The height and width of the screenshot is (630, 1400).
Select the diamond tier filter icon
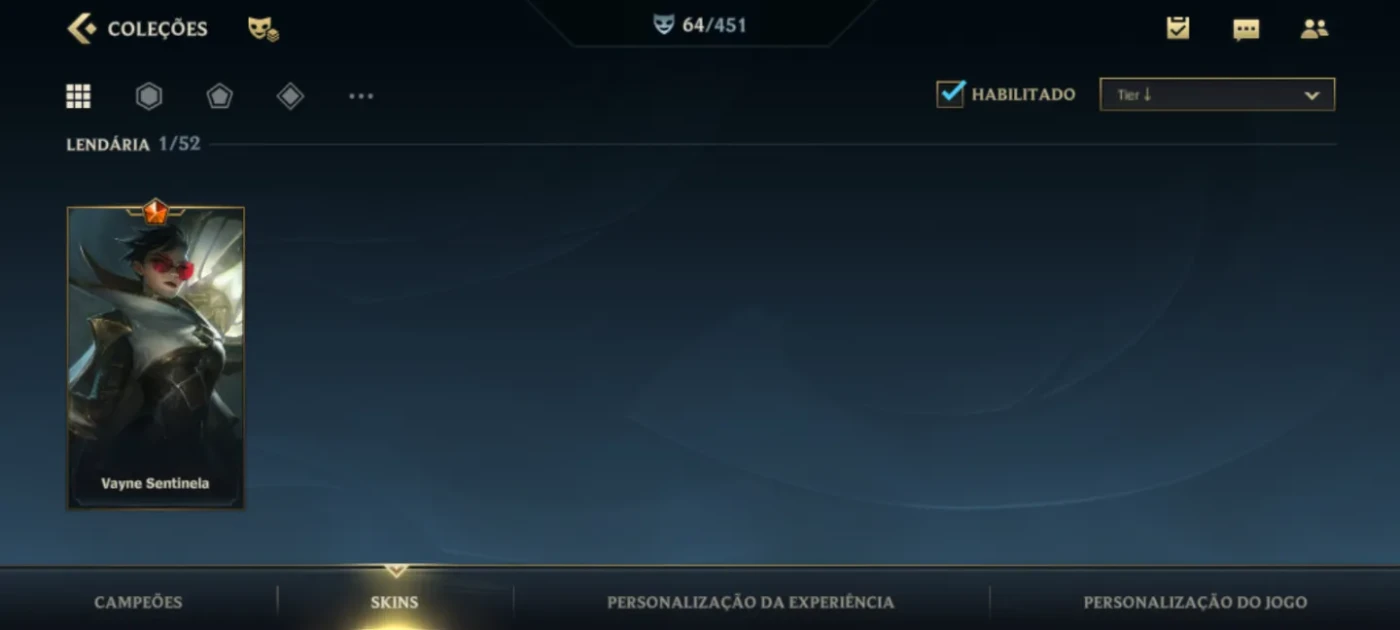click(x=290, y=96)
